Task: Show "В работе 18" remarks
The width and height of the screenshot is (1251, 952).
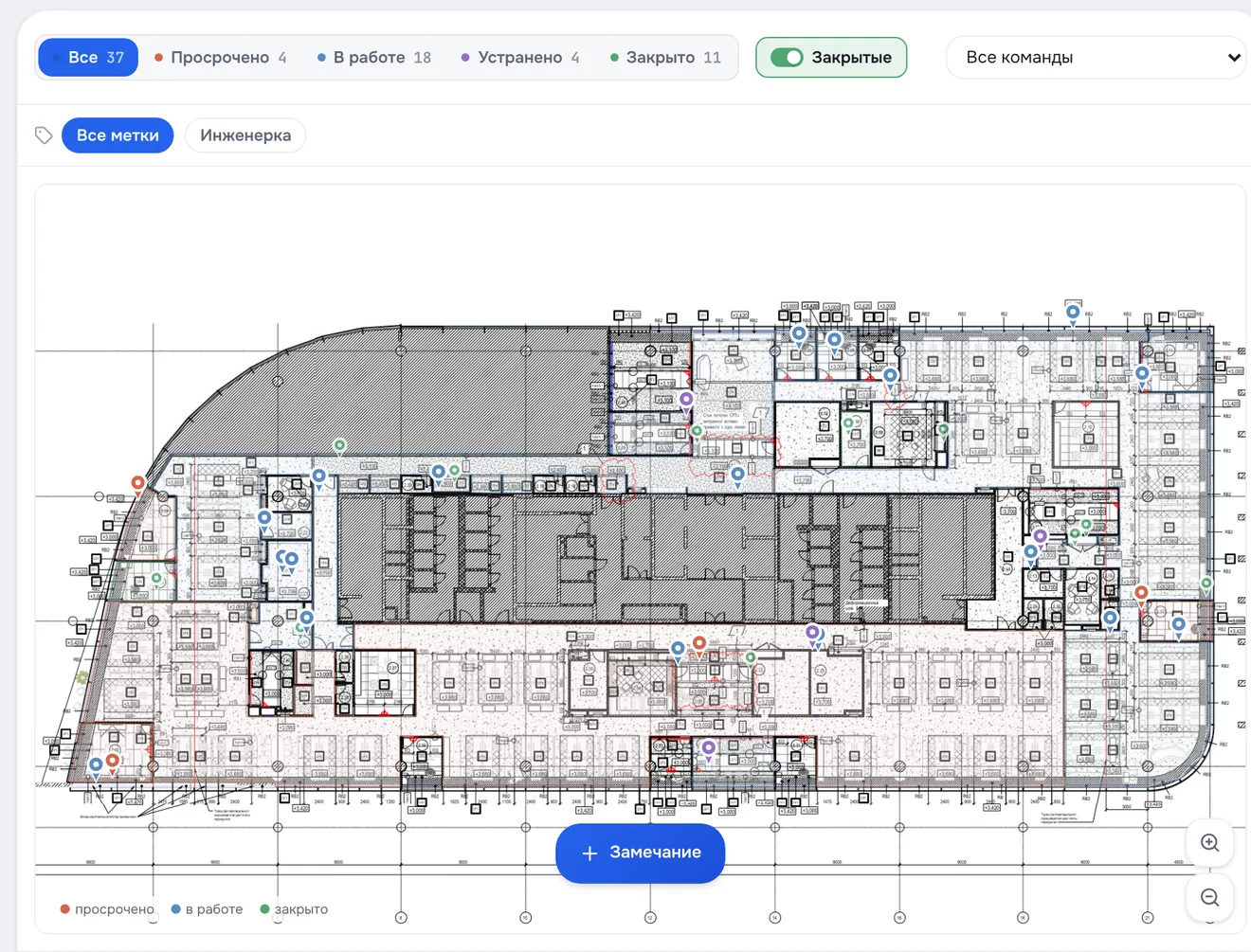Action: [374, 57]
